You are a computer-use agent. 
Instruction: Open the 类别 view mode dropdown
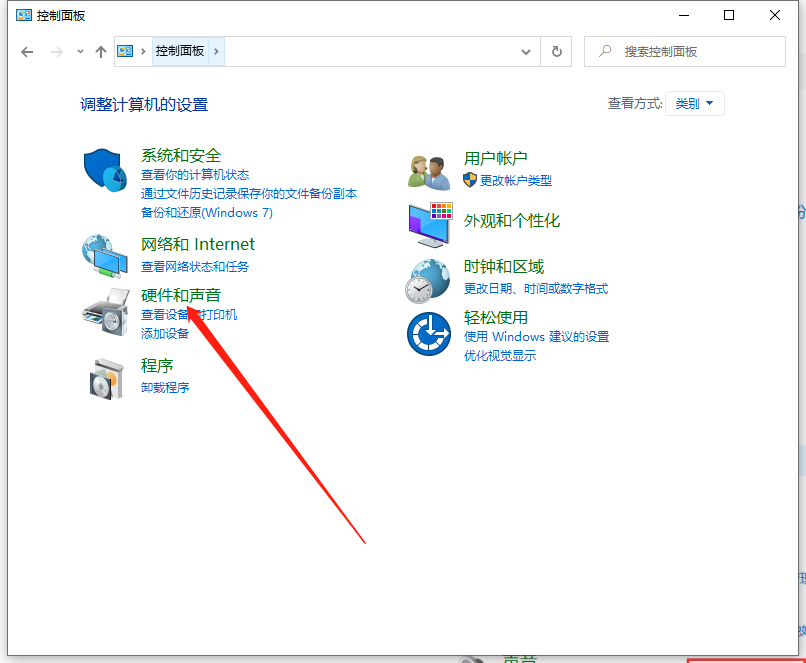[x=695, y=104]
